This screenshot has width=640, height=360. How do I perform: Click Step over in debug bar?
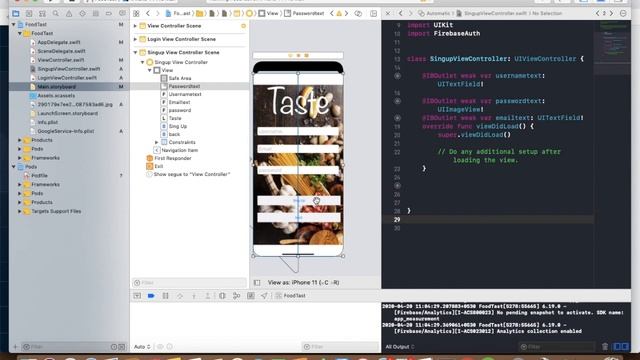tap(180, 296)
